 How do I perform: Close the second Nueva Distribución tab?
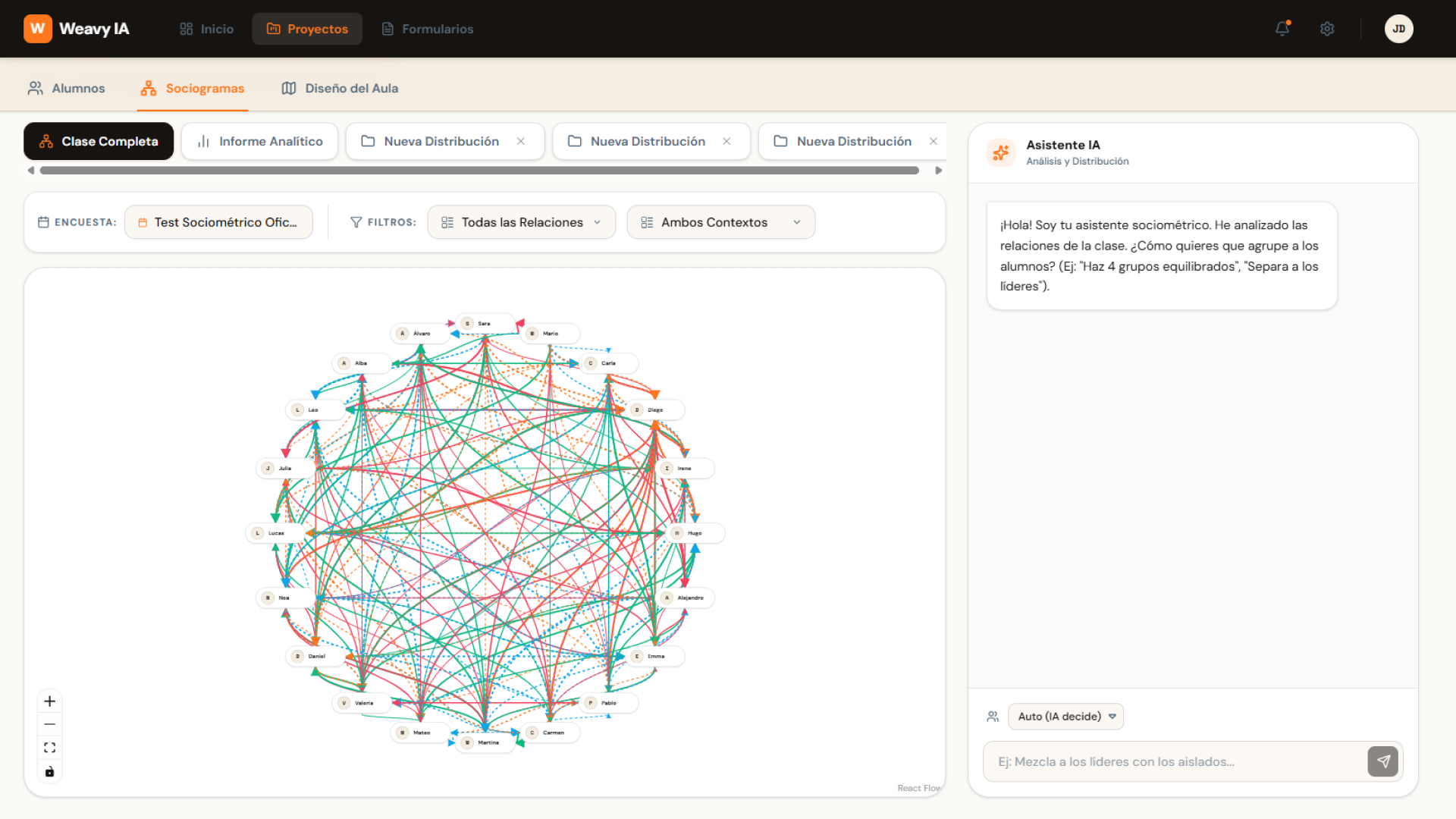pyautogui.click(x=726, y=141)
